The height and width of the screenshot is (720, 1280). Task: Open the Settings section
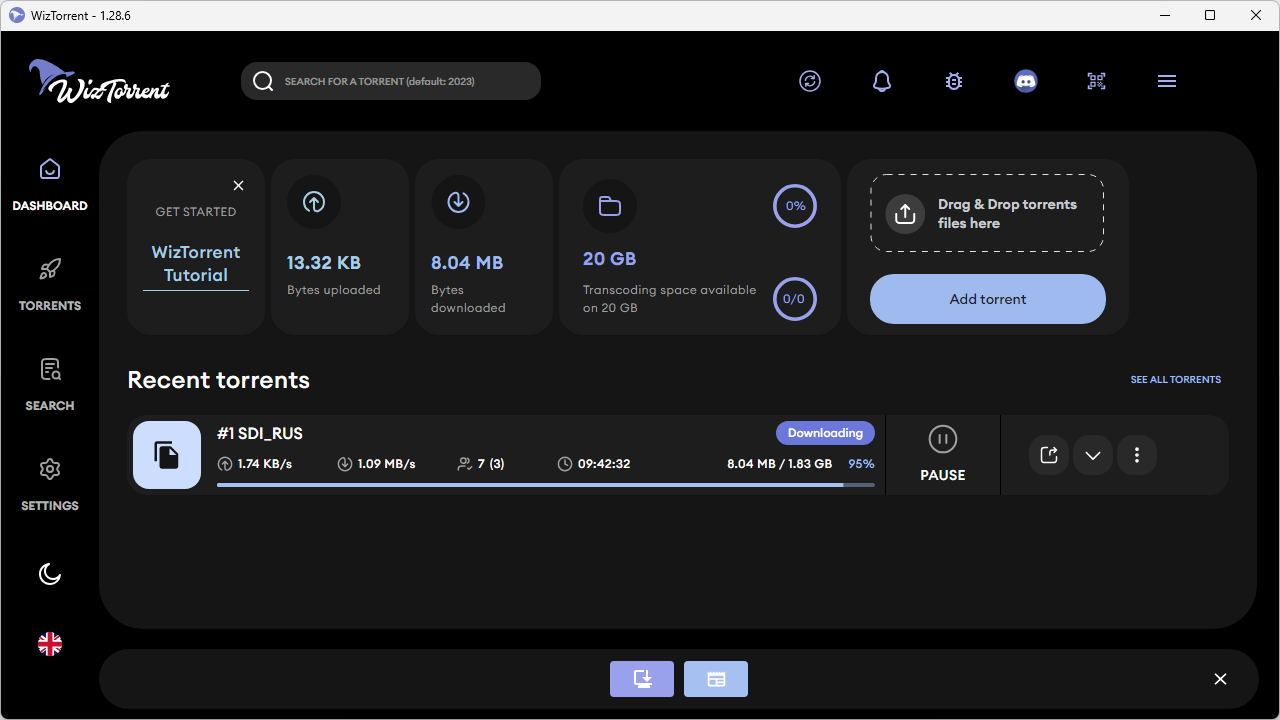coord(50,485)
